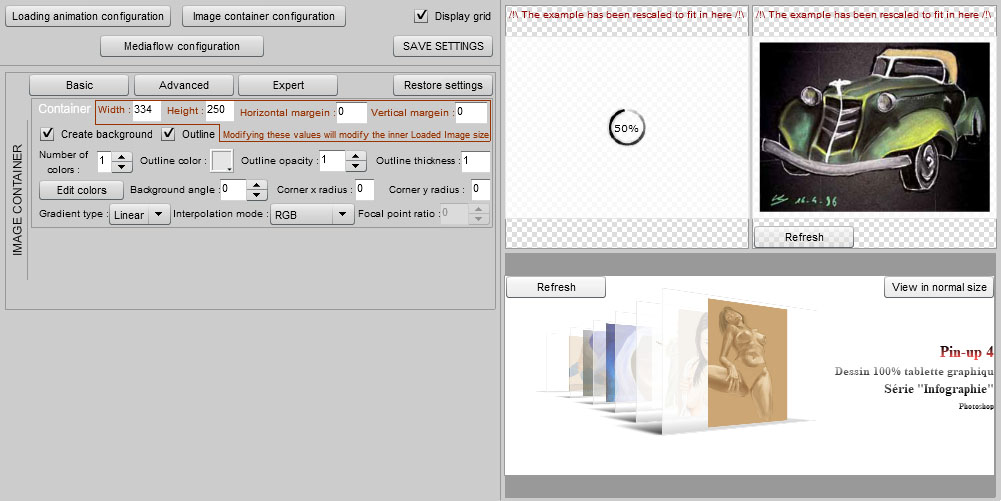1001x501 pixels.
Task: Open Loading animation configuration
Action: 88,16
